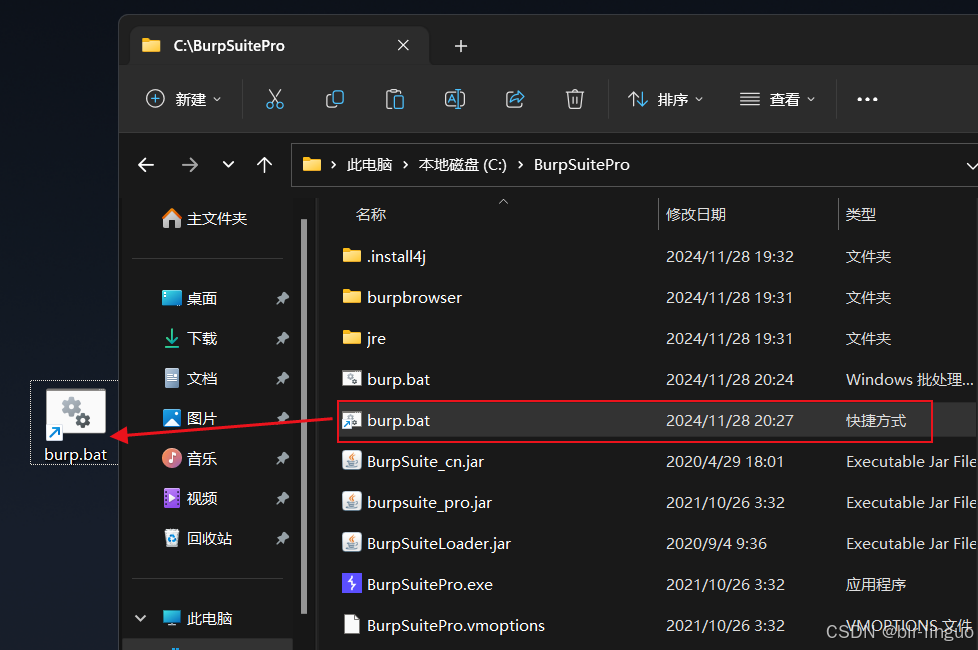Click the Rename icon in toolbar
The width and height of the screenshot is (978, 650).
(455, 99)
